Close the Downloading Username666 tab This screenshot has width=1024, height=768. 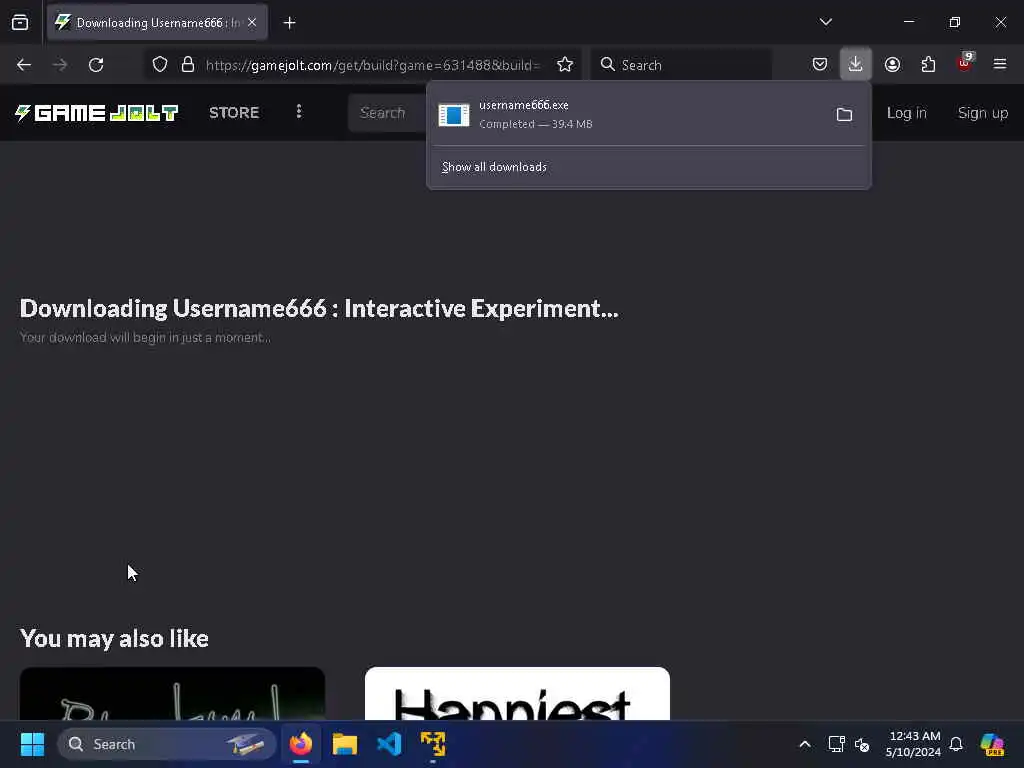tap(252, 22)
